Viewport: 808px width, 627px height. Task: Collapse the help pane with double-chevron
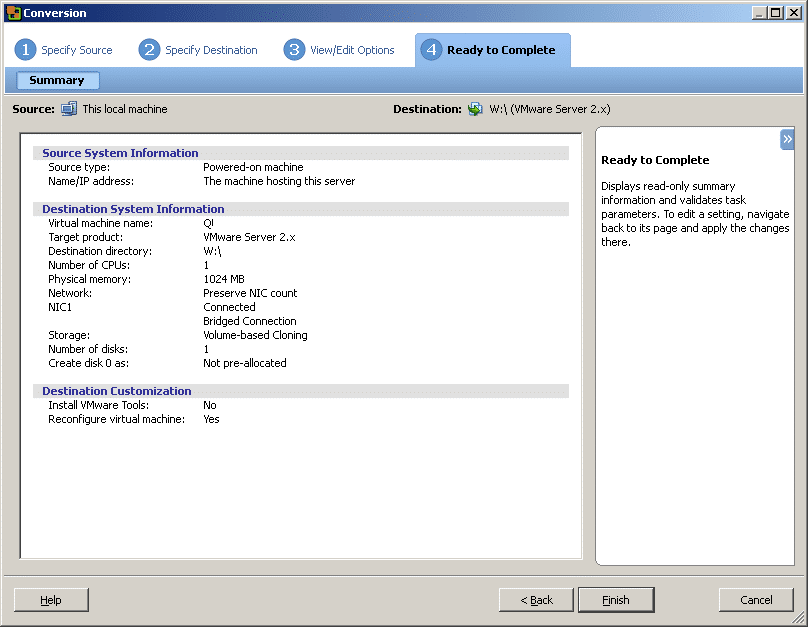click(x=787, y=139)
